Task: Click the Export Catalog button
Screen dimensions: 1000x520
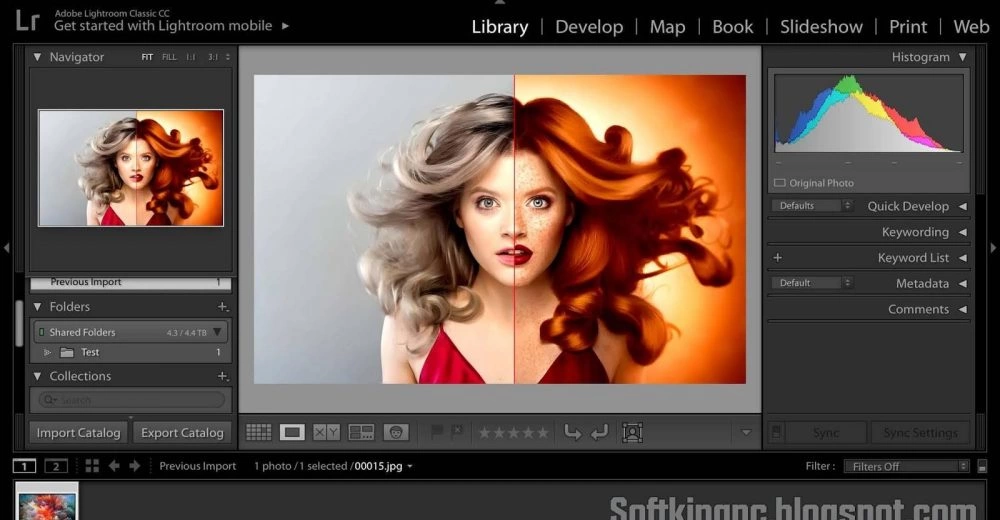Action: pyautogui.click(x=182, y=433)
